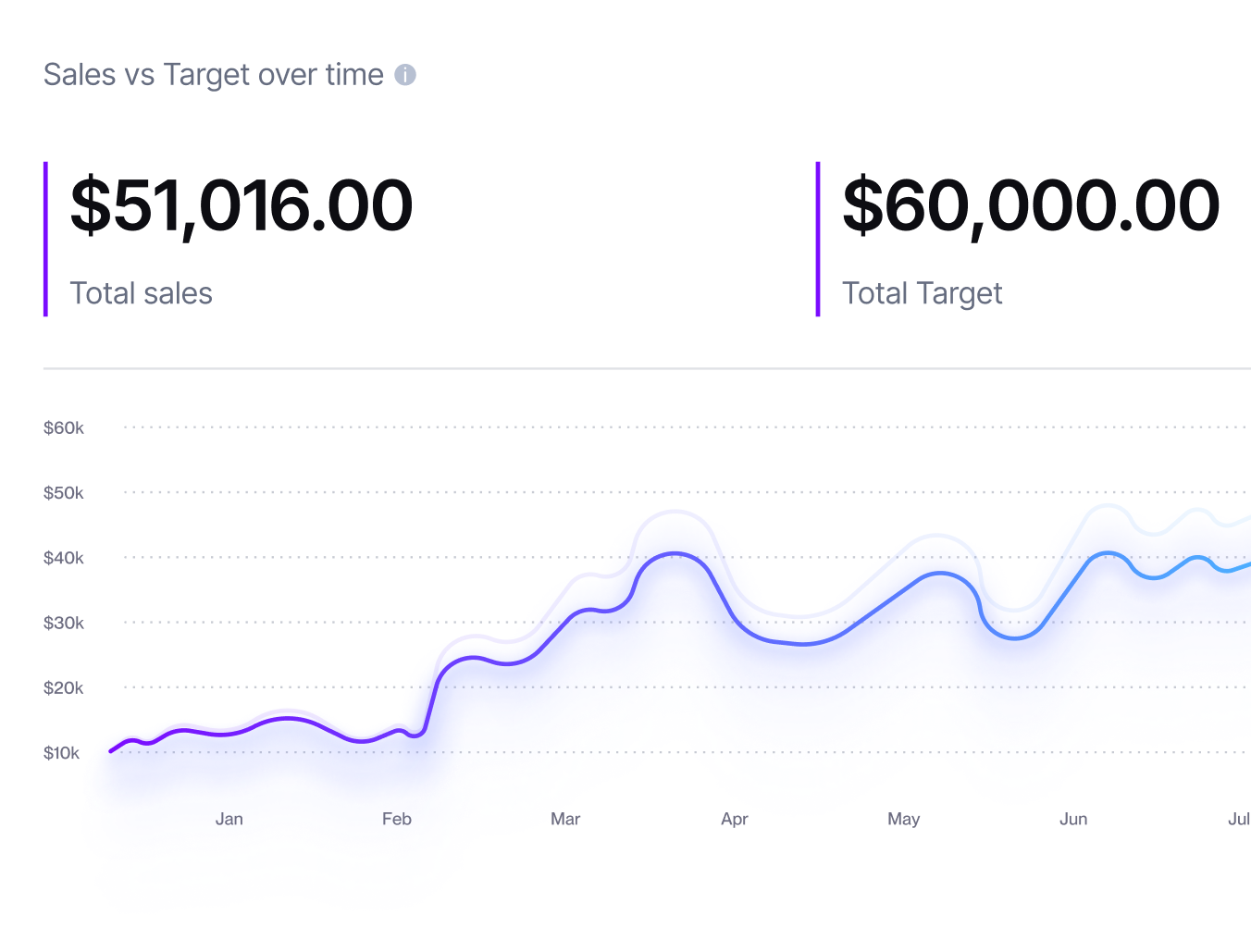Click the $50k y-axis label
Viewport: 1251px width, 952px height.
click(x=64, y=493)
